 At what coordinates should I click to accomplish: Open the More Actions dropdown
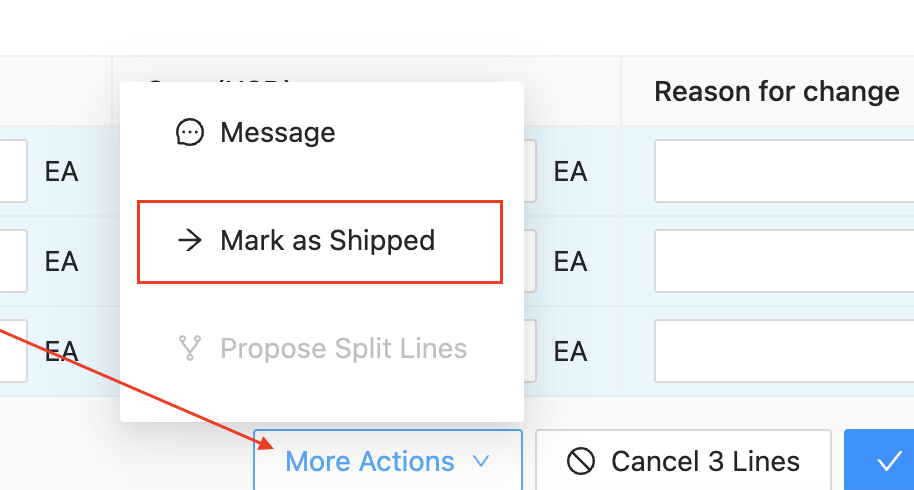coord(388,460)
